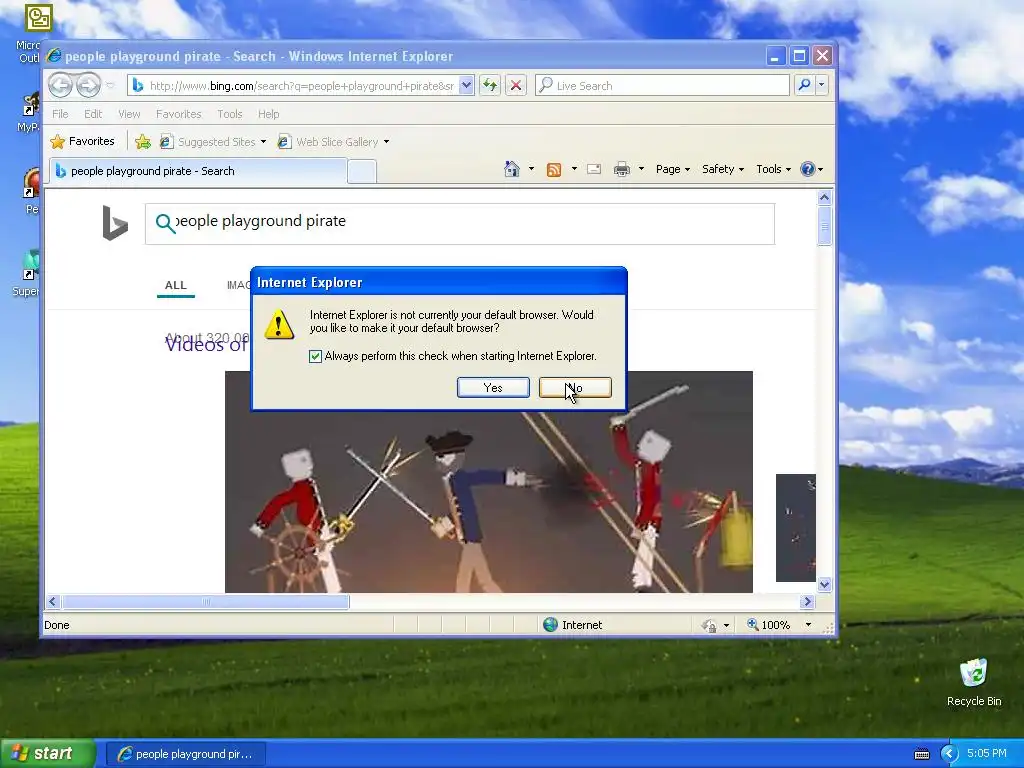Select the ALL search results tab
1024x768 pixels.
pos(176,285)
